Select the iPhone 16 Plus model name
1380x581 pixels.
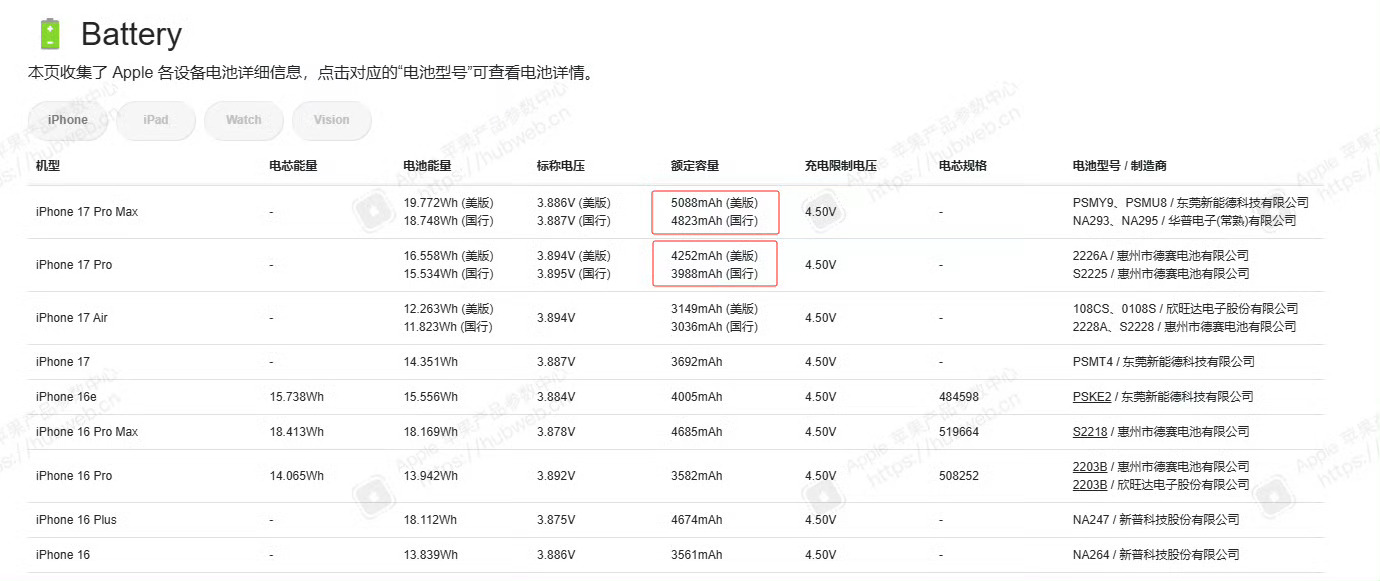click(x=76, y=520)
